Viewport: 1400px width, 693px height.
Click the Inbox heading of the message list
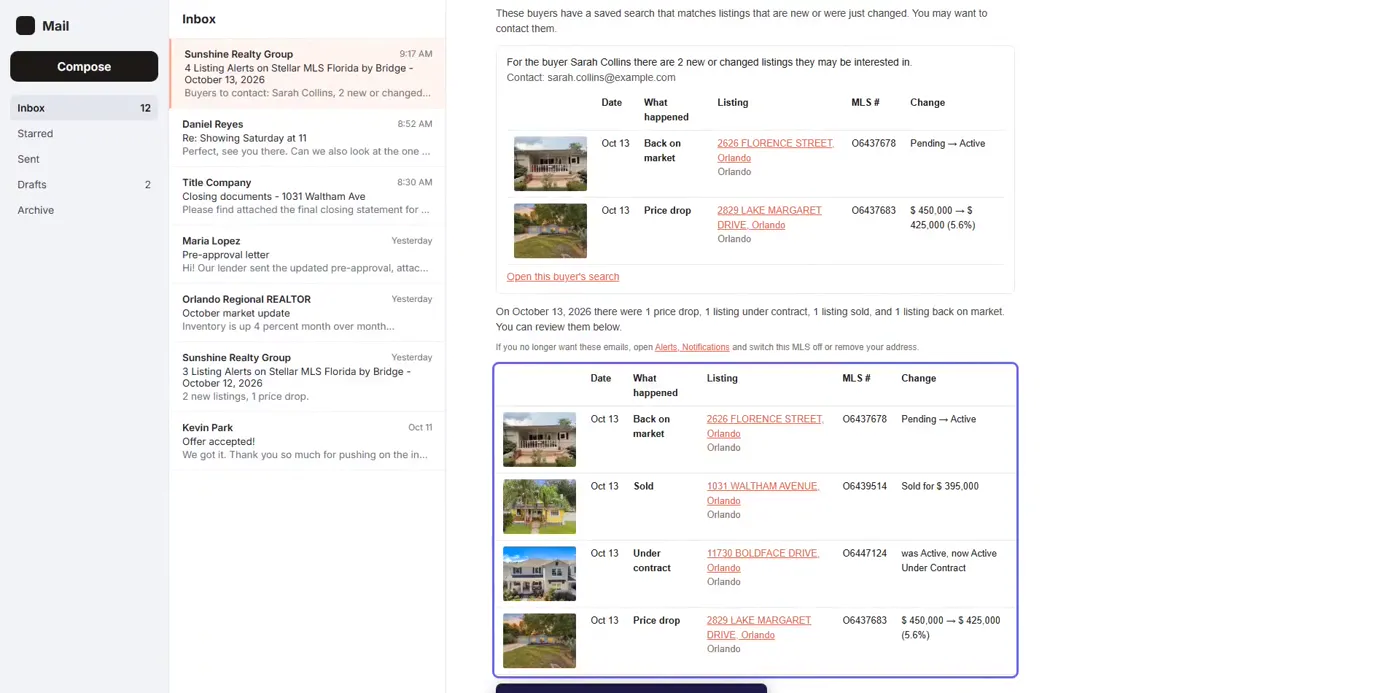coord(199,19)
